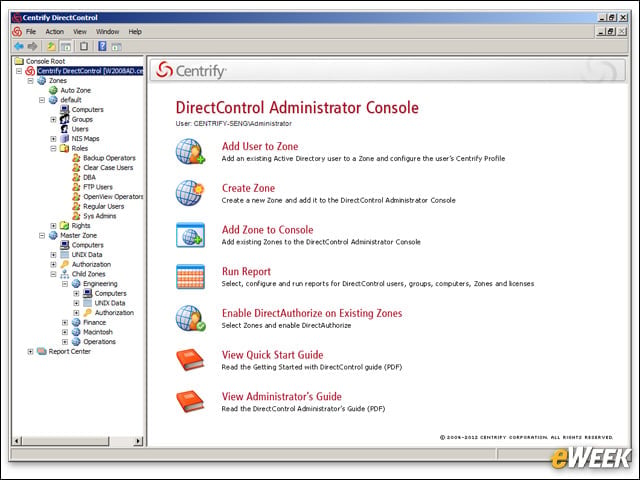Select Computers under default zone
Screen dimensions: 640x480
[x=87, y=109]
